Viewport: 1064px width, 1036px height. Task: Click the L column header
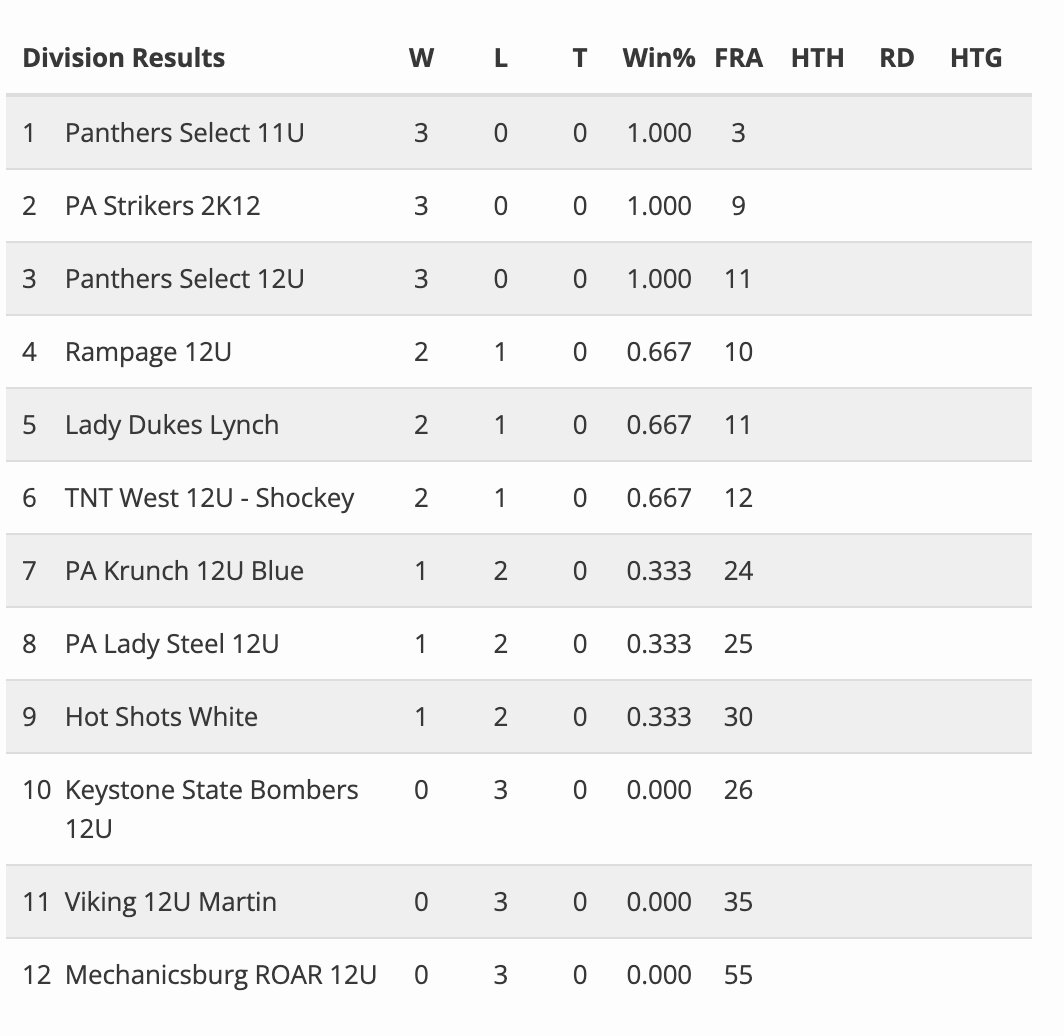click(x=500, y=58)
